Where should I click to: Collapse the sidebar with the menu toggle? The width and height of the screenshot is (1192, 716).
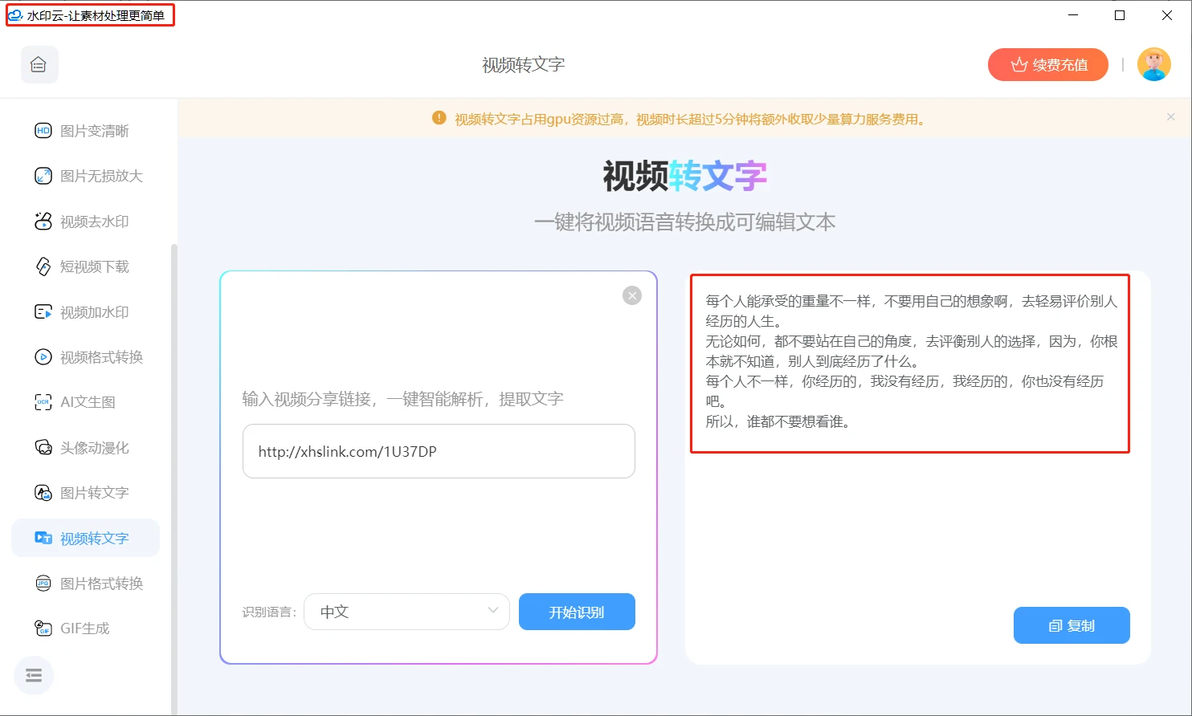(33, 675)
